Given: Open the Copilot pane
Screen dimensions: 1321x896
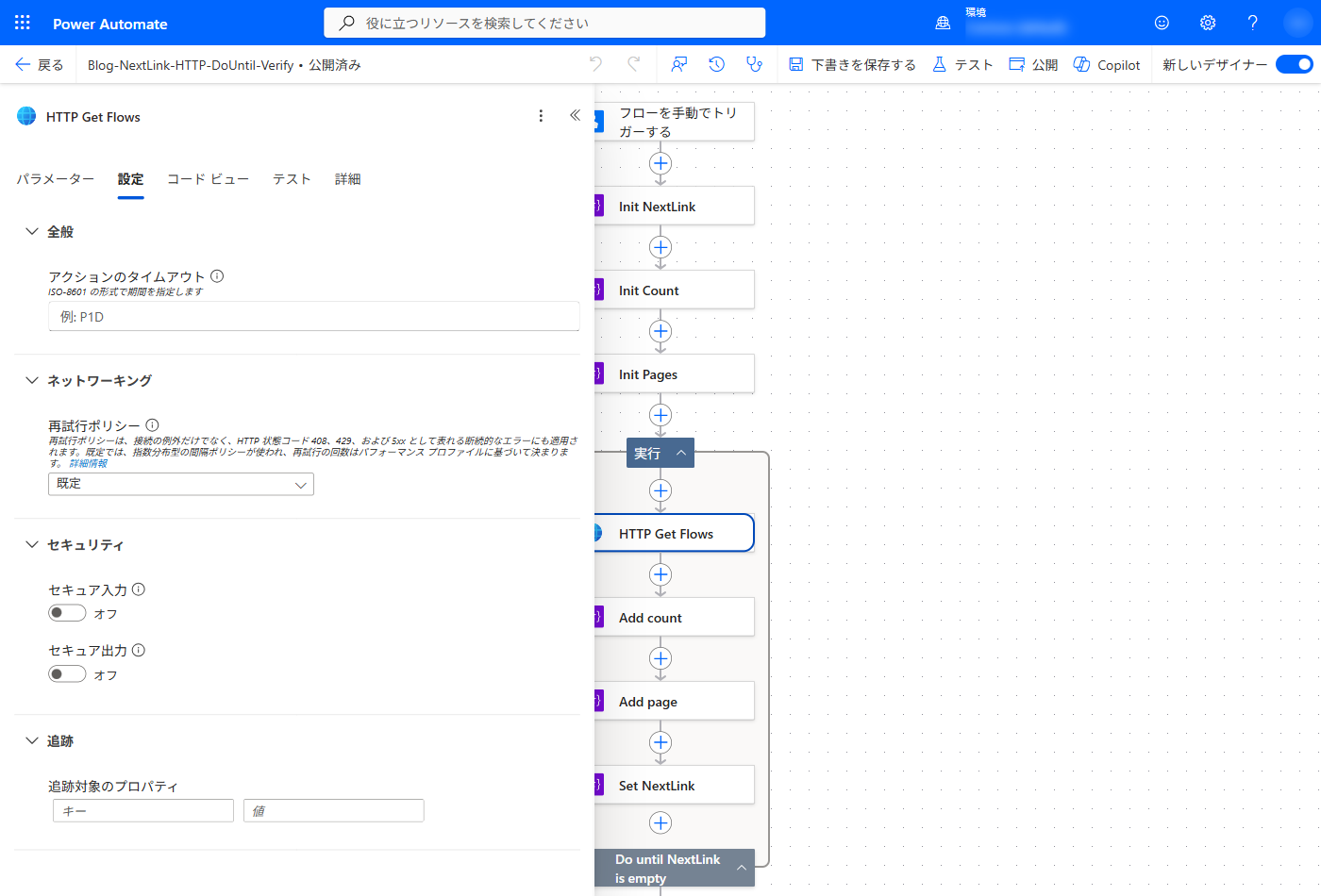Looking at the screenshot, I should click(x=1107, y=64).
